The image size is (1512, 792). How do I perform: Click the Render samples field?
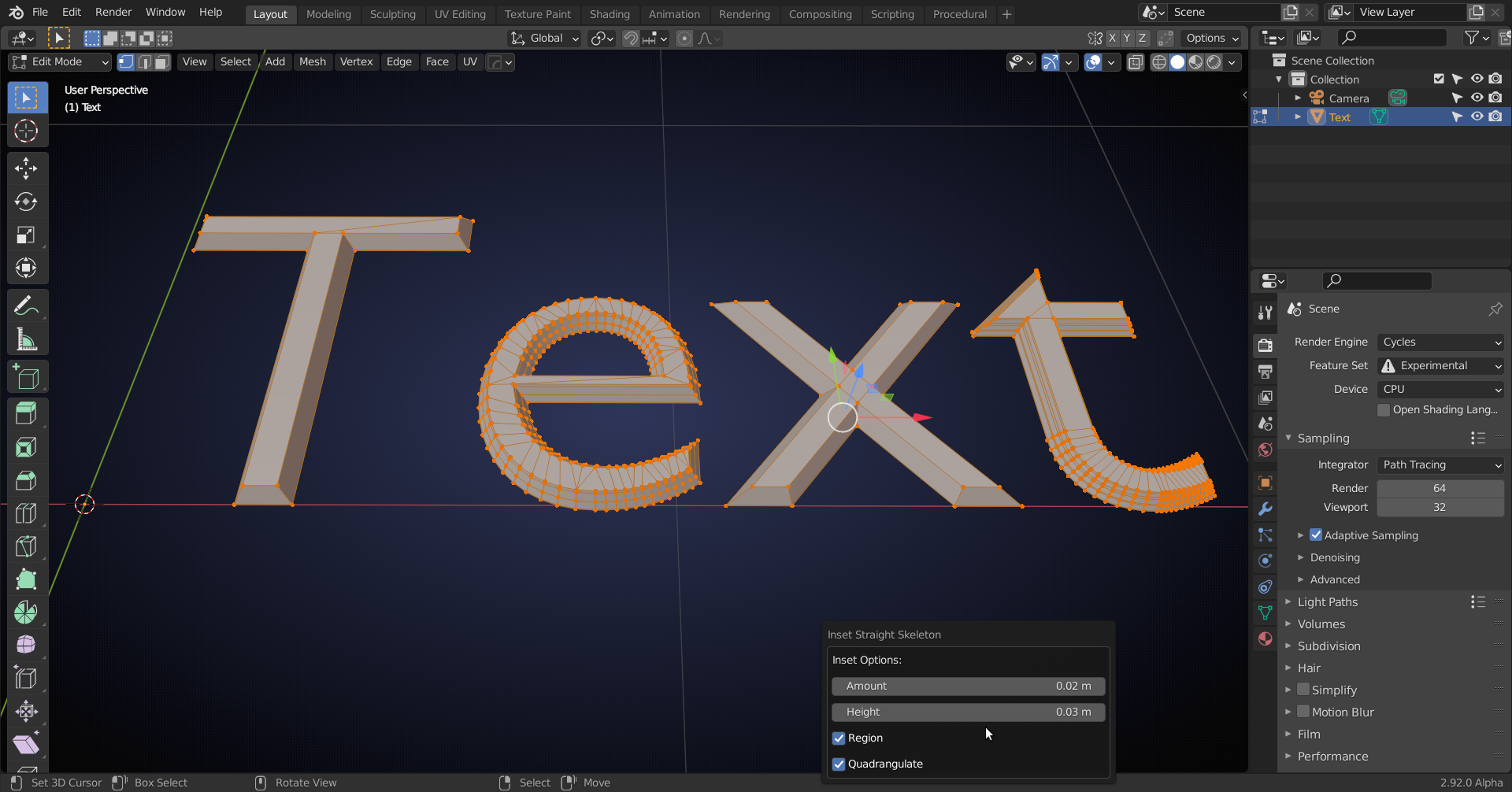click(x=1439, y=489)
